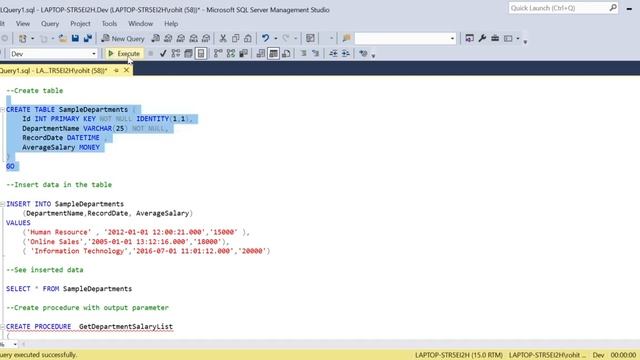Click the Execute query button
Viewport: 640px width, 360px height.
click(x=123, y=53)
